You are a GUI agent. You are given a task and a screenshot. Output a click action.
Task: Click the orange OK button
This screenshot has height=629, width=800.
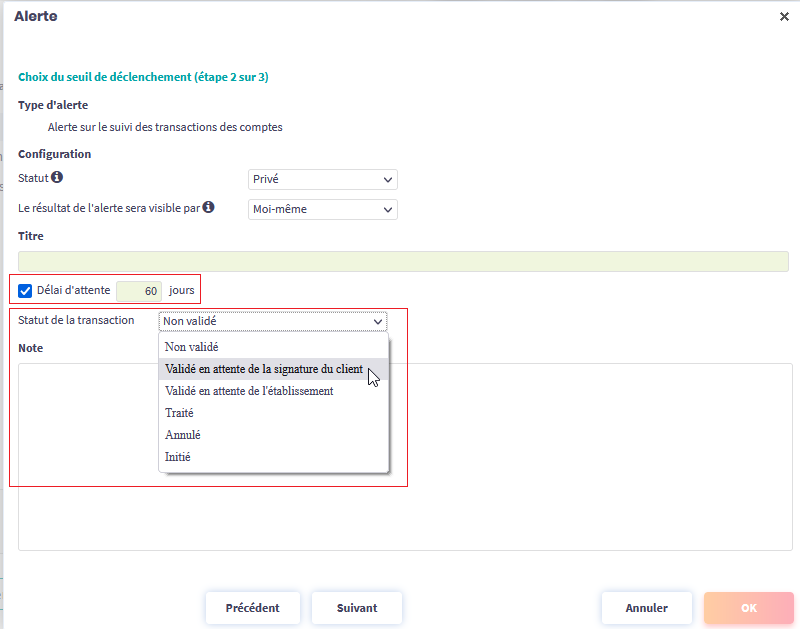tap(748, 608)
